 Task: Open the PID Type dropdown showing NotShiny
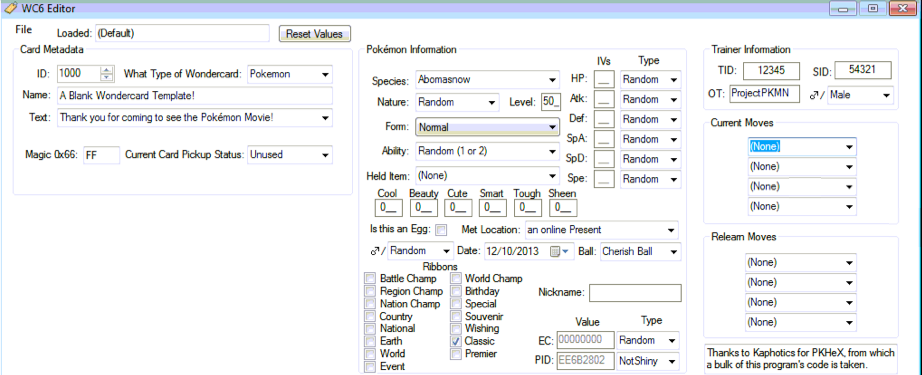647,361
